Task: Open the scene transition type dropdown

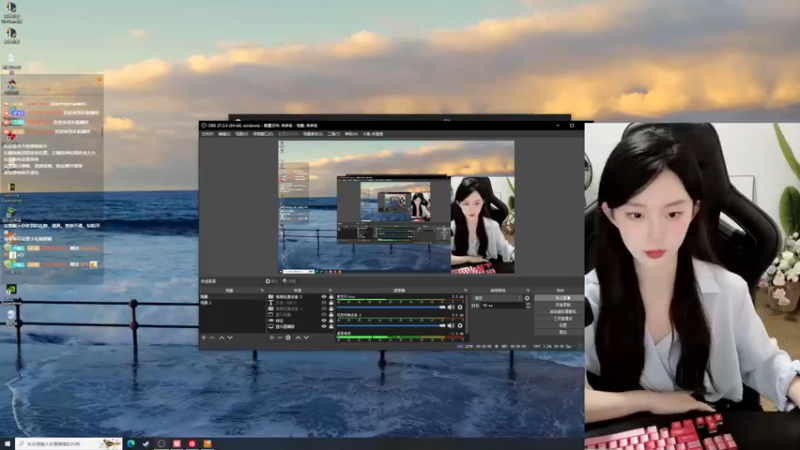Action: [x=498, y=298]
